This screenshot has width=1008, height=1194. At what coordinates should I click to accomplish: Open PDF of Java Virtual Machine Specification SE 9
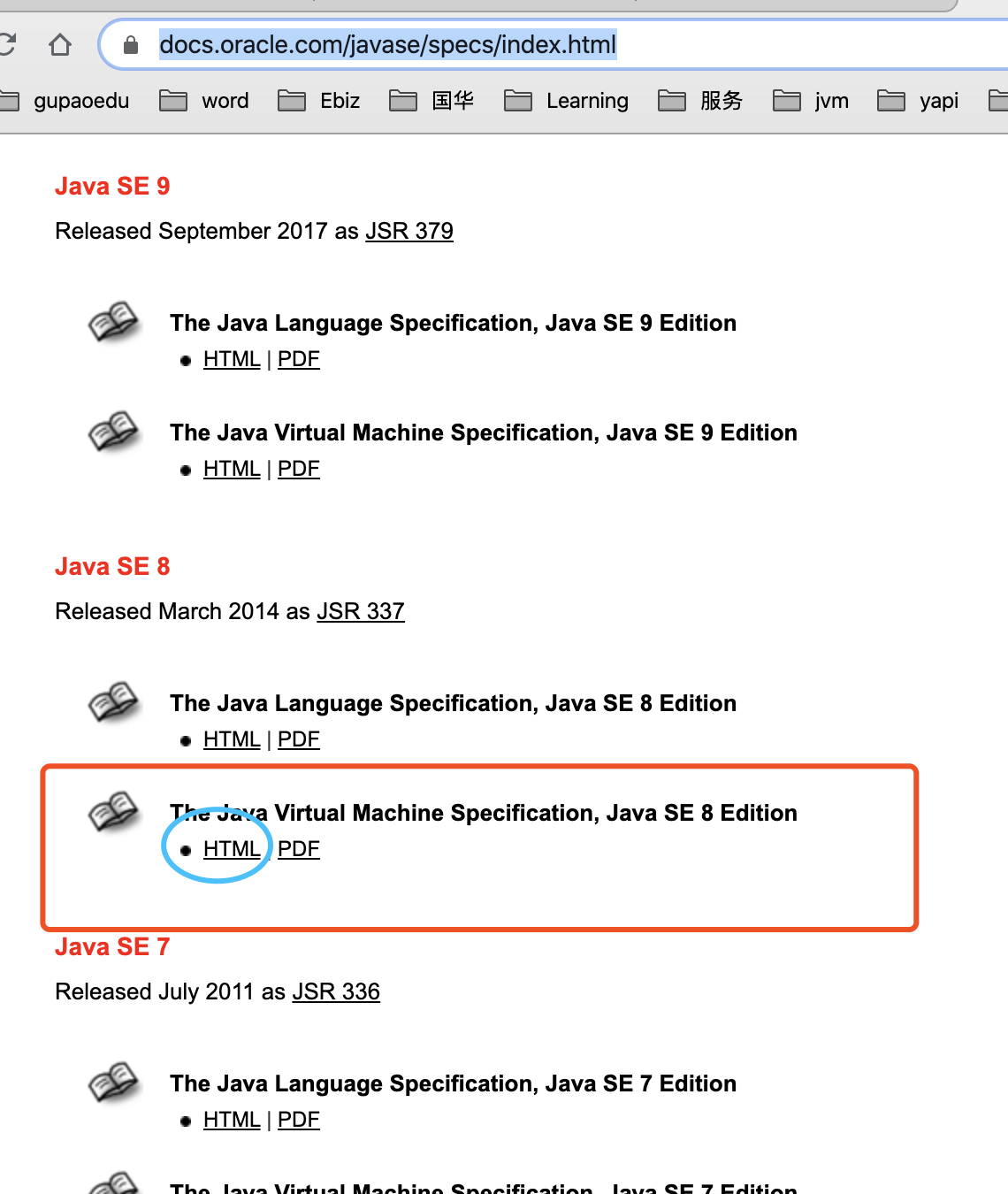tap(299, 469)
